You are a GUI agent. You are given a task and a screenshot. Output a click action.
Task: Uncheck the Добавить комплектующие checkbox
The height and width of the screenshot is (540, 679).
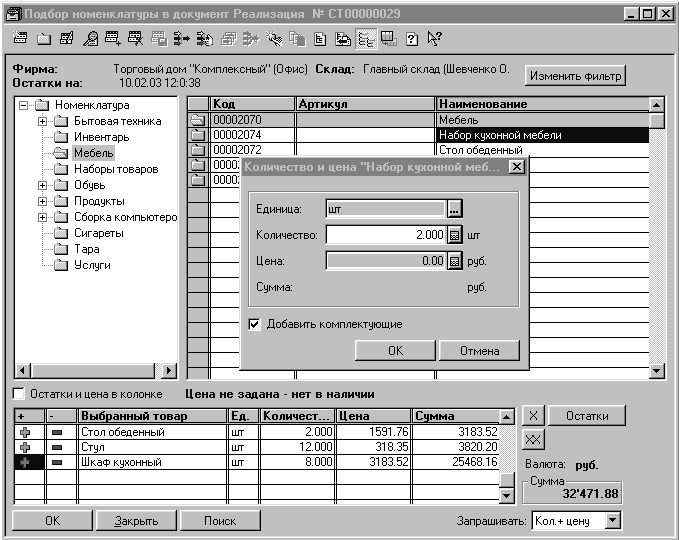point(255,324)
